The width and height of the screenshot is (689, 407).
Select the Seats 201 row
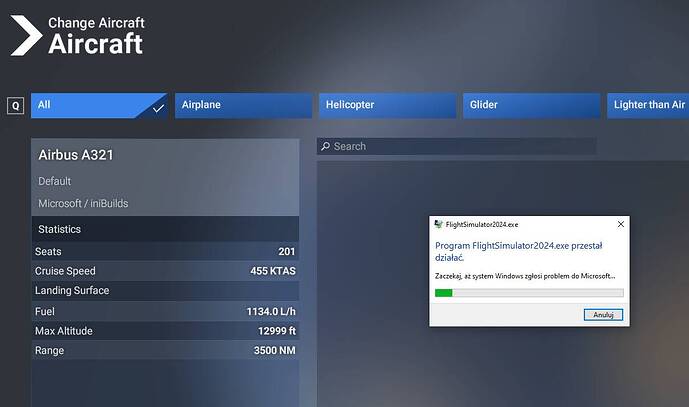165,251
